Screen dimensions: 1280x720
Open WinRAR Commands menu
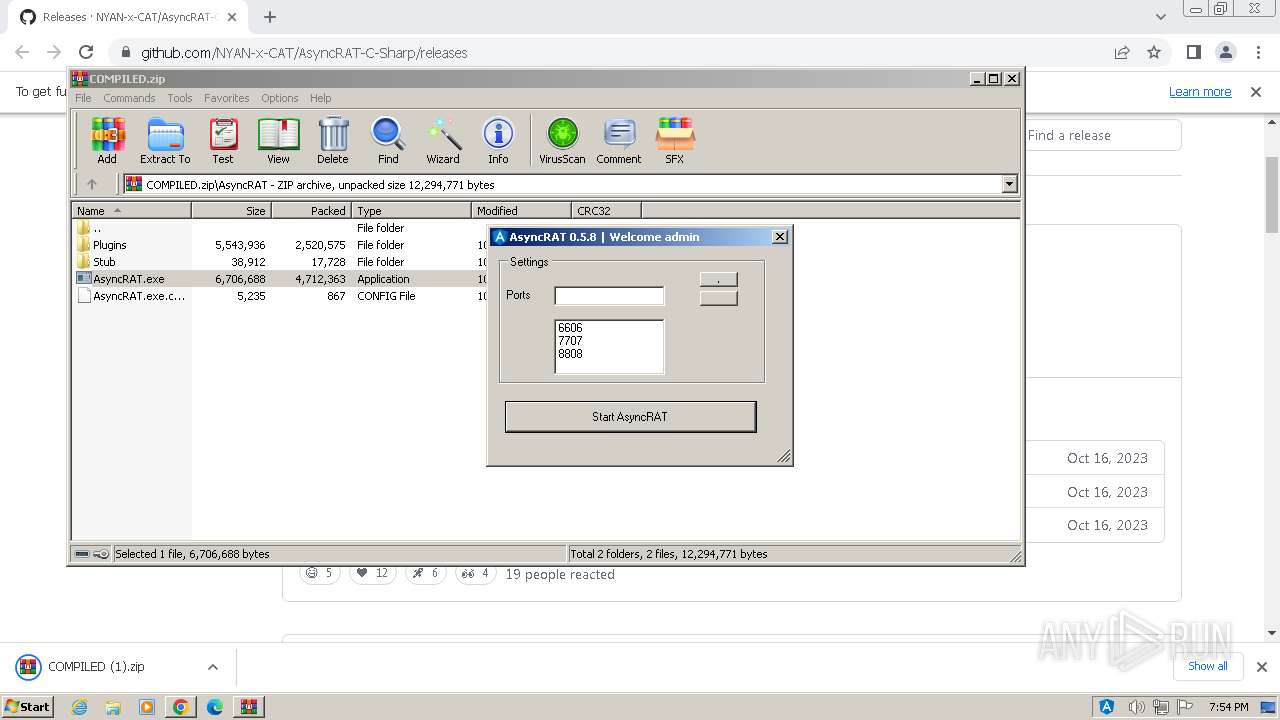(x=129, y=98)
